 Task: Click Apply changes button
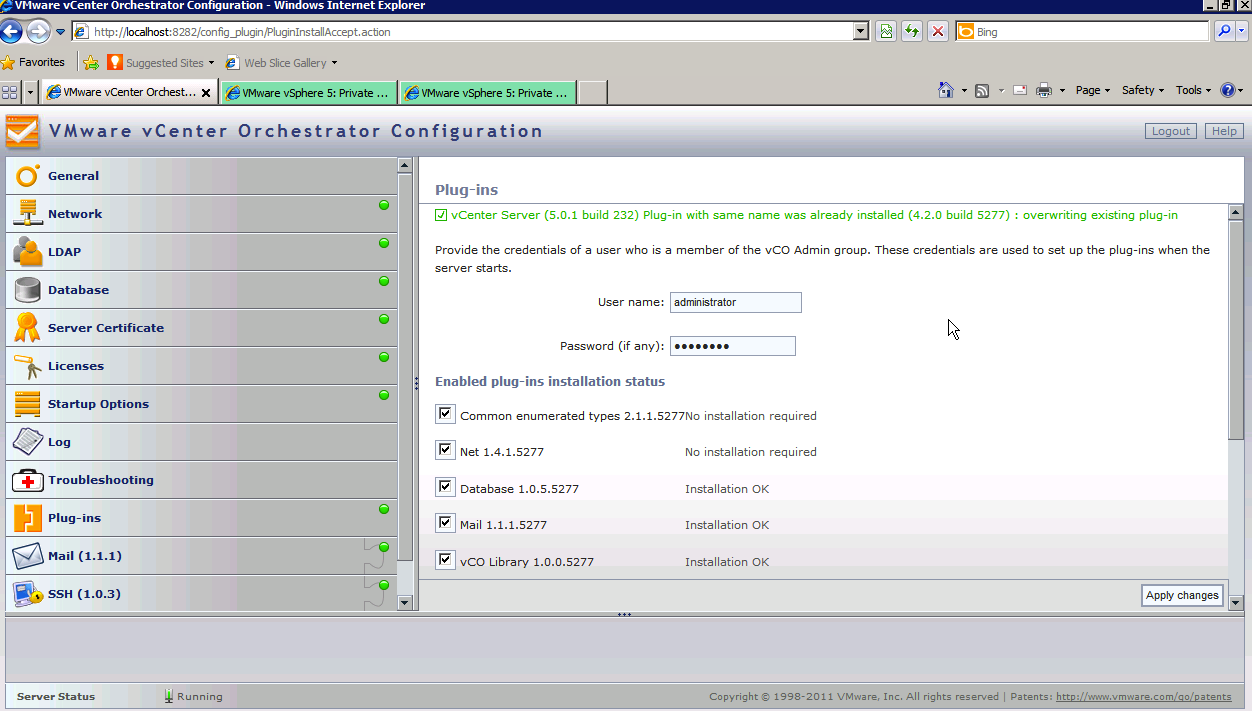click(x=1182, y=595)
